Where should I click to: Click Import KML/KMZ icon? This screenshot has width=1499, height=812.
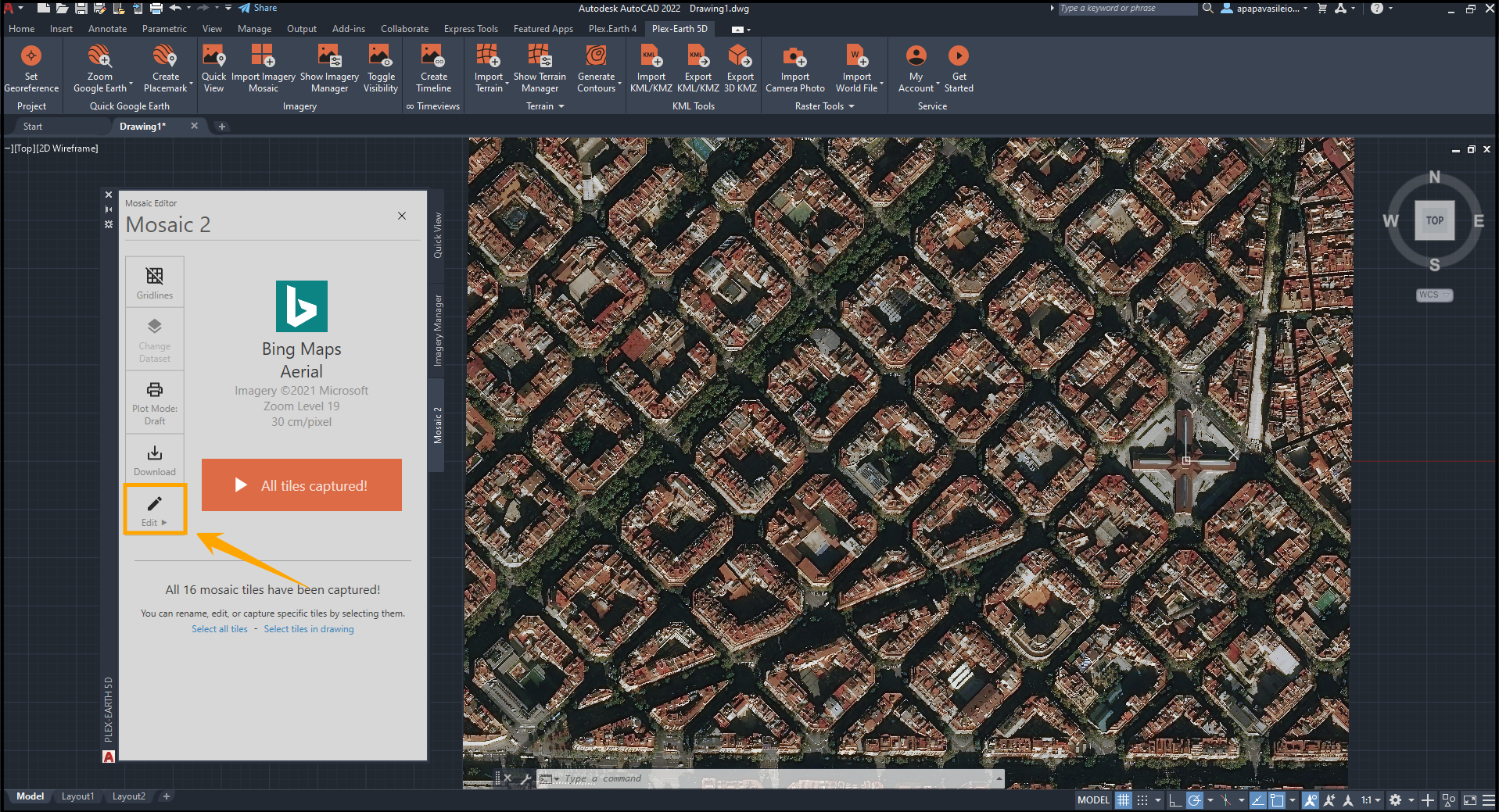[x=651, y=56]
